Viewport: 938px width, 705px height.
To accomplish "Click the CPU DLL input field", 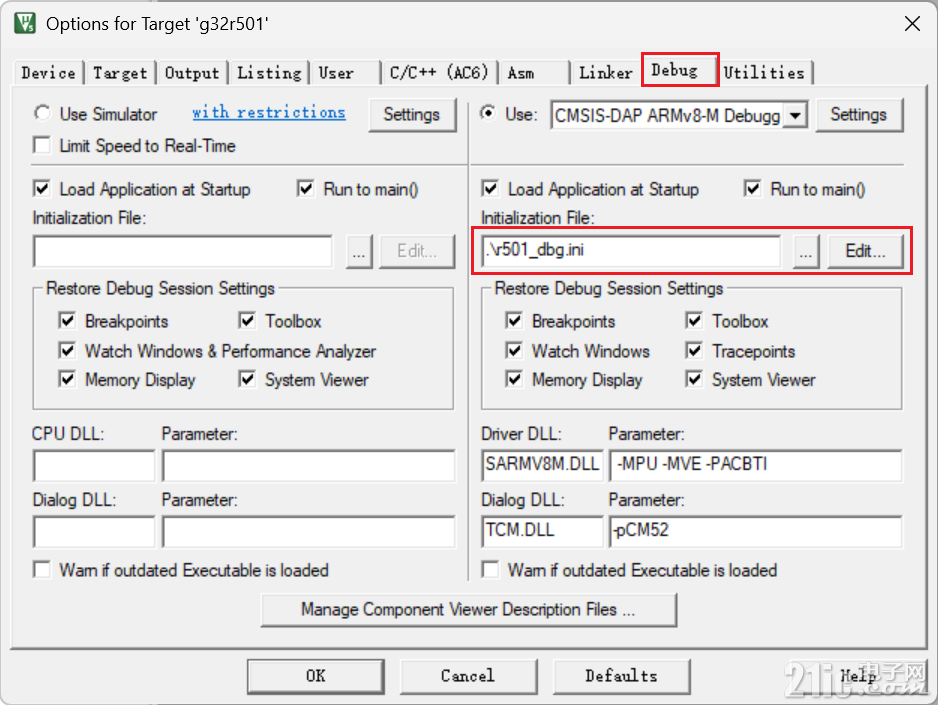I will 94,465.
